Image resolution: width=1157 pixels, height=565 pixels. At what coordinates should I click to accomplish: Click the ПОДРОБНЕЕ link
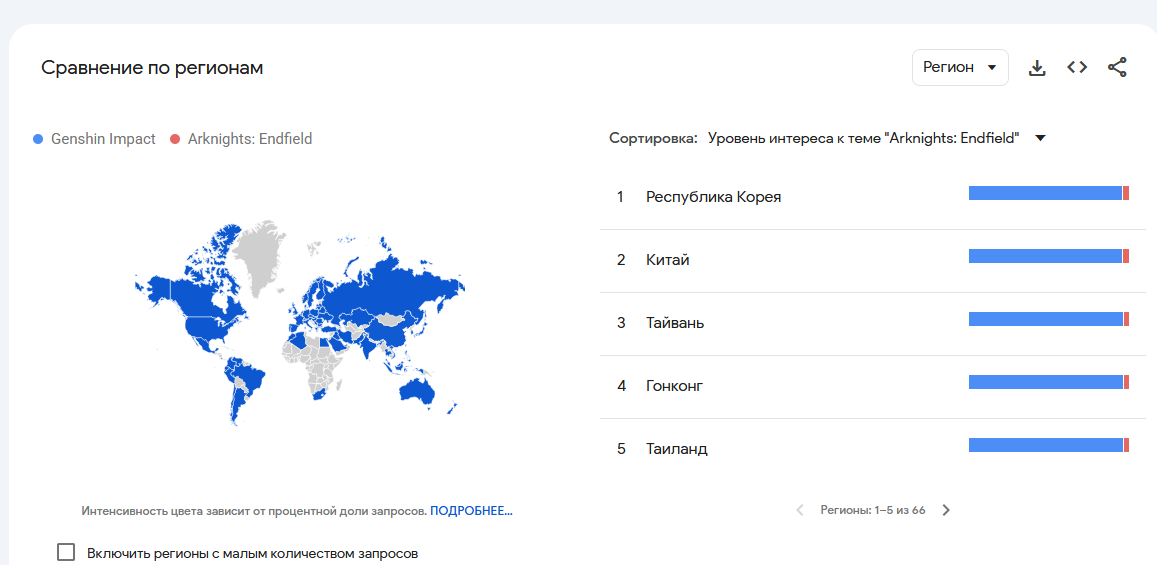[471, 511]
